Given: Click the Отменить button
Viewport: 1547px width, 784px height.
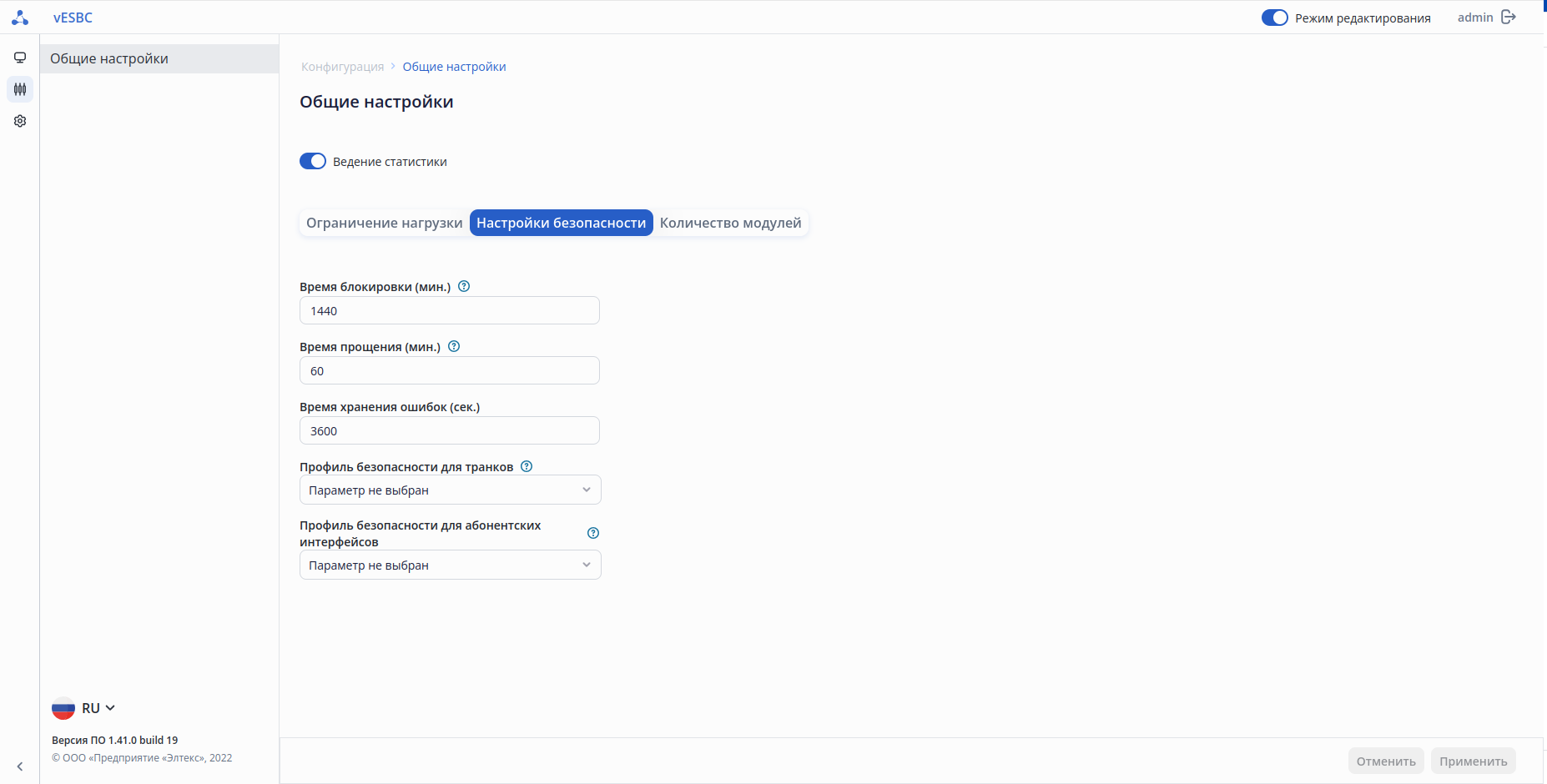Looking at the screenshot, I should click(1386, 761).
